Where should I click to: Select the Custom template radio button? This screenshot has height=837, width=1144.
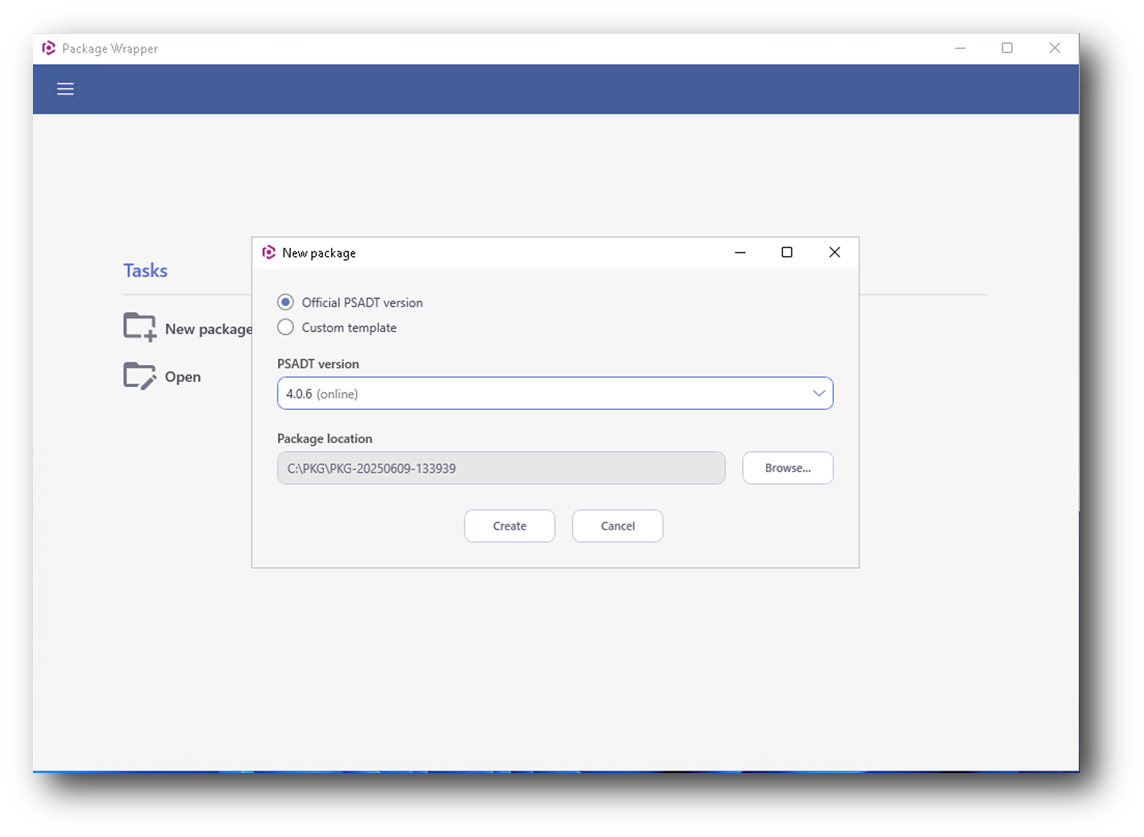pos(285,327)
